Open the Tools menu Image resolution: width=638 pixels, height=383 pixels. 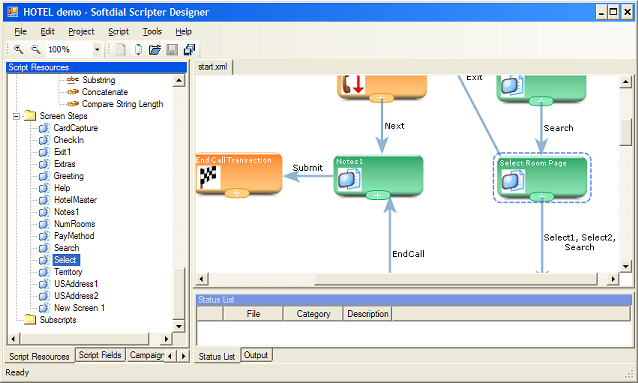coord(152,31)
